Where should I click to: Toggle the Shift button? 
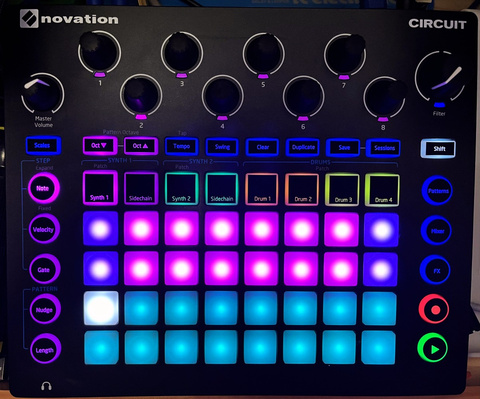point(439,149)
